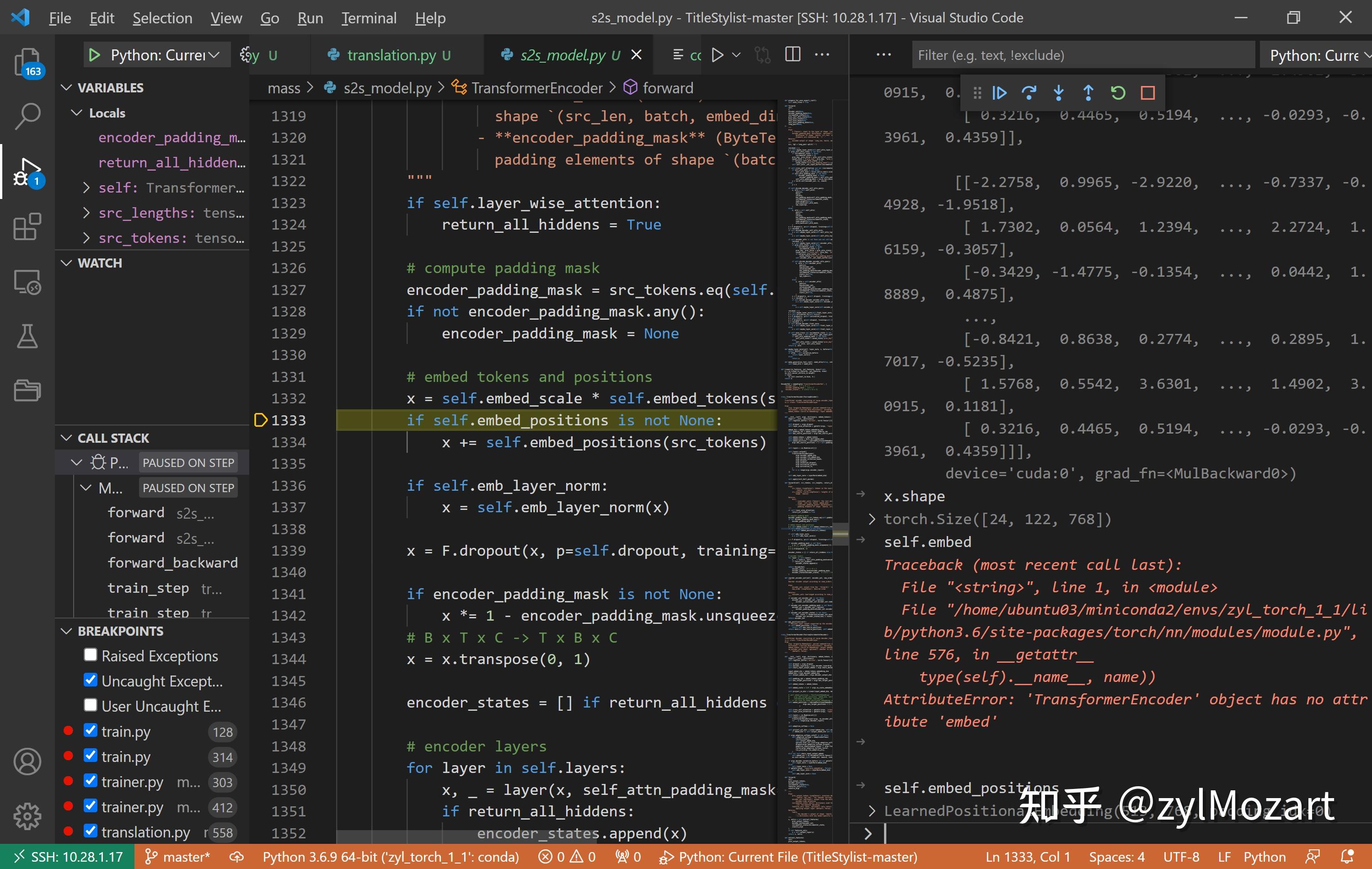The height and width of the screenshot is (869, 1372).
Task: Open the Search view icon
Action: pos(27,116)
